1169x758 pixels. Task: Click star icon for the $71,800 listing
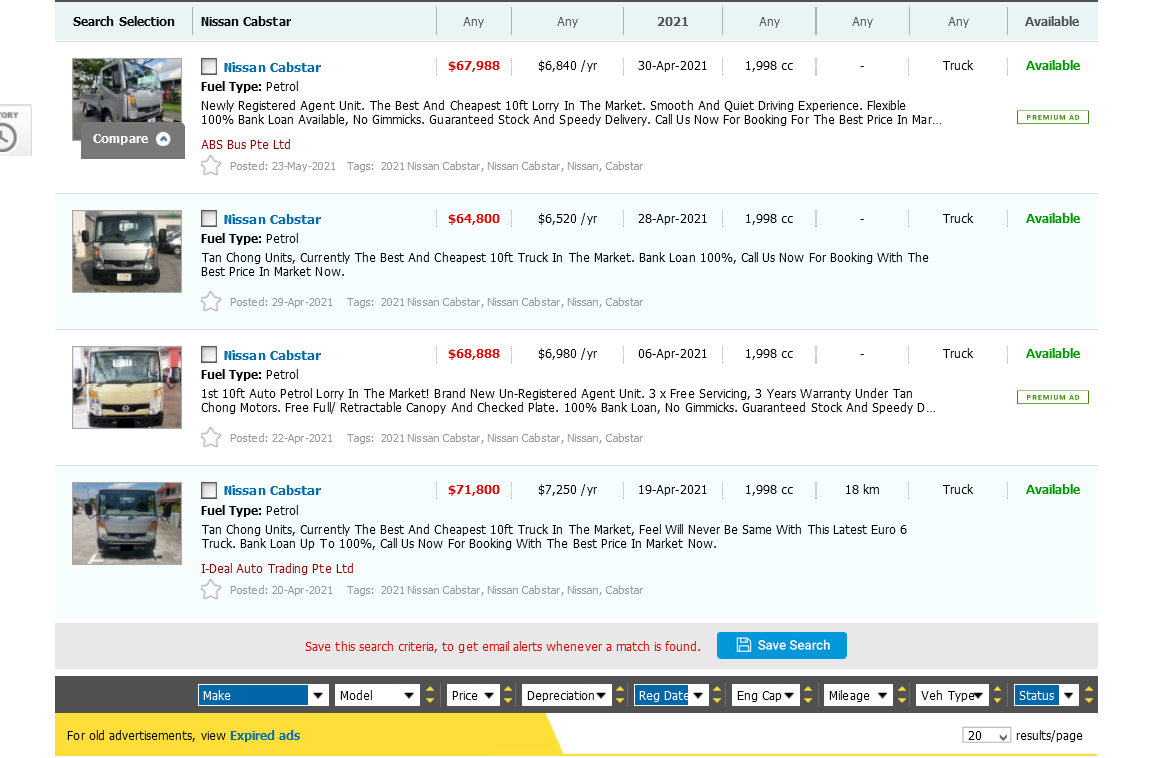(210, 590)
